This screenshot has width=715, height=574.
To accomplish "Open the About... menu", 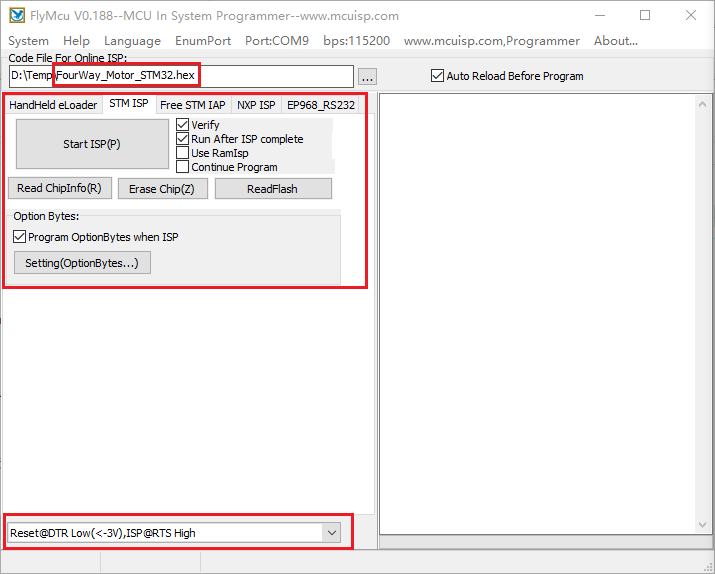I will click(616, 41).
